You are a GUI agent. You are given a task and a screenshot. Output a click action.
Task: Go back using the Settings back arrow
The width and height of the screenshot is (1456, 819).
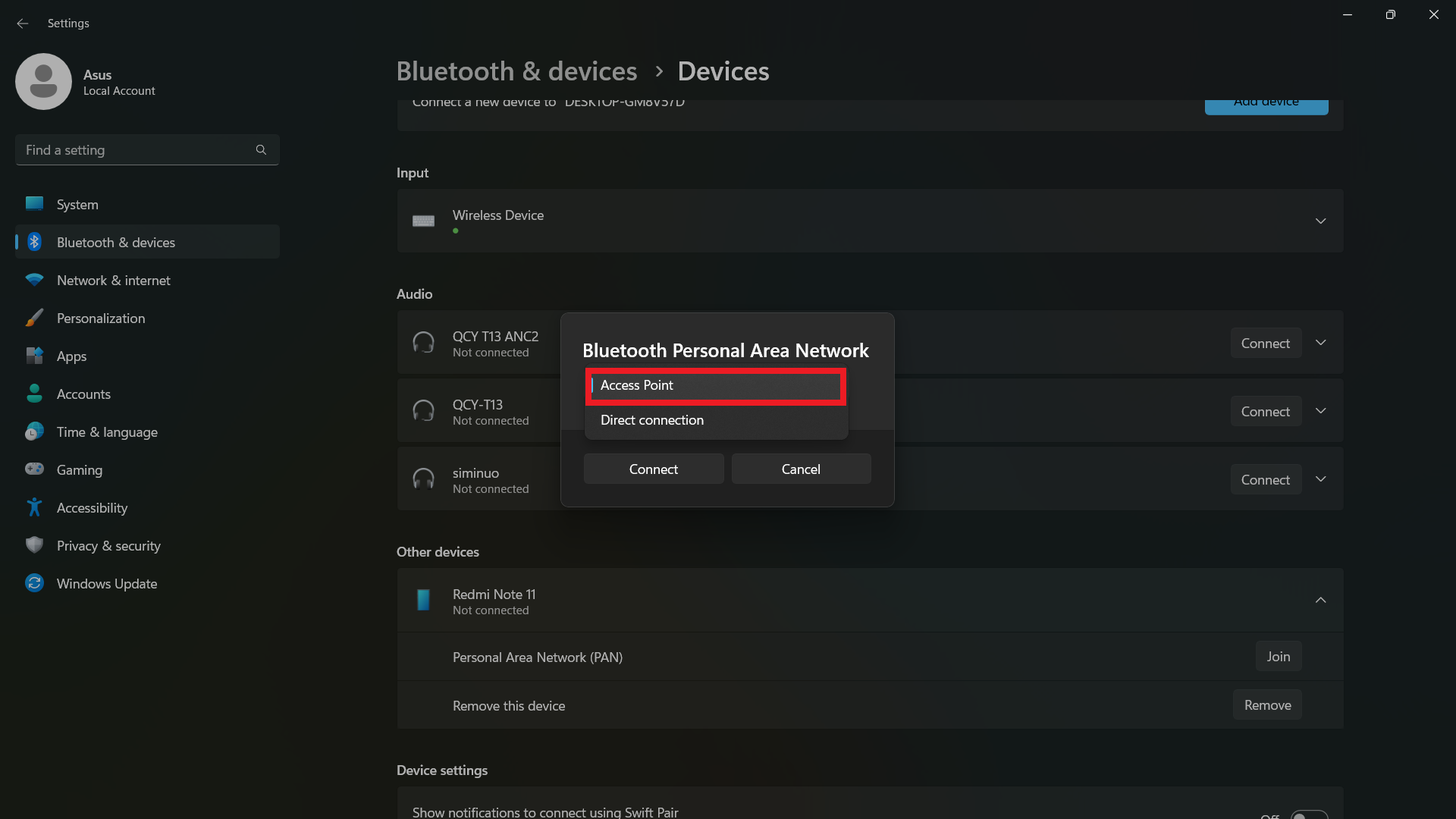pos(22,24)
